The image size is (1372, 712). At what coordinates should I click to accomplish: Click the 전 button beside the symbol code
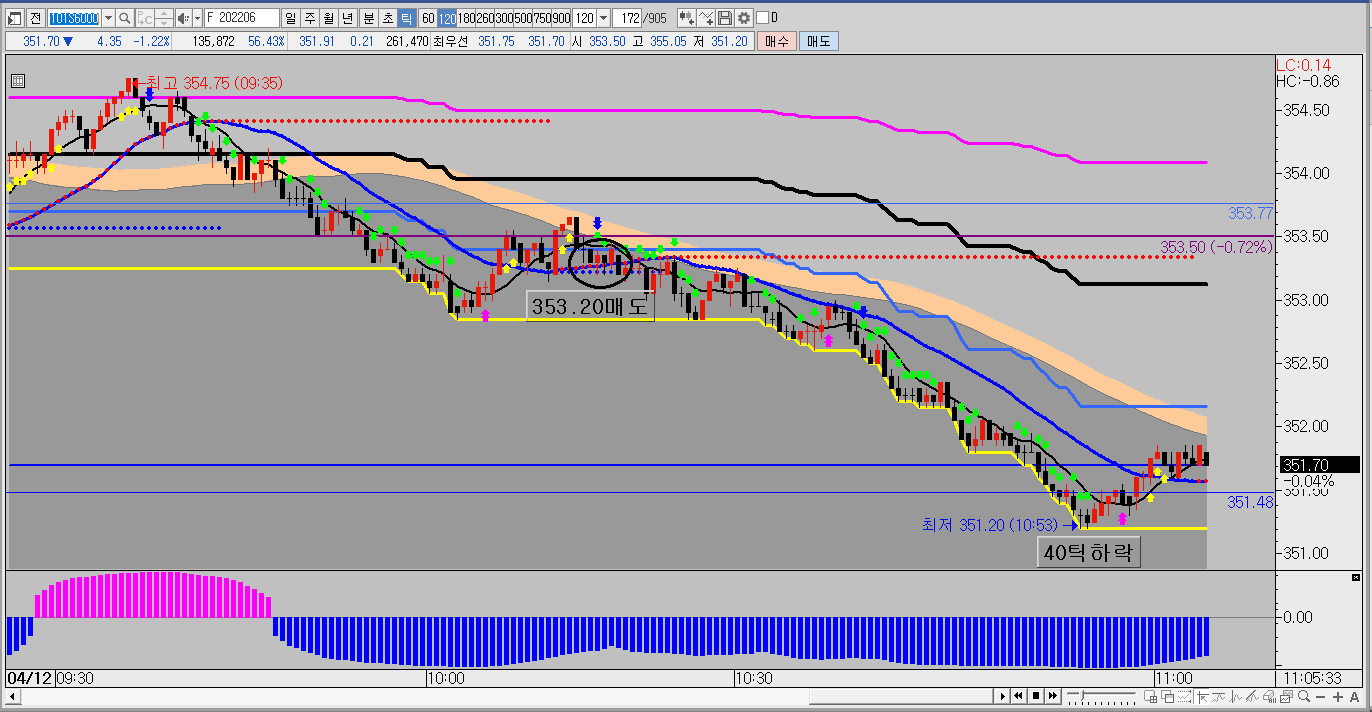coord(35,18)
